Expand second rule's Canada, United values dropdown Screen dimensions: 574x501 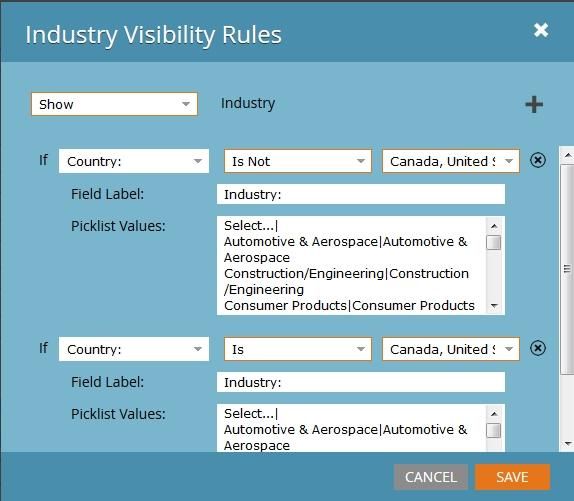(x=451, y=349)
